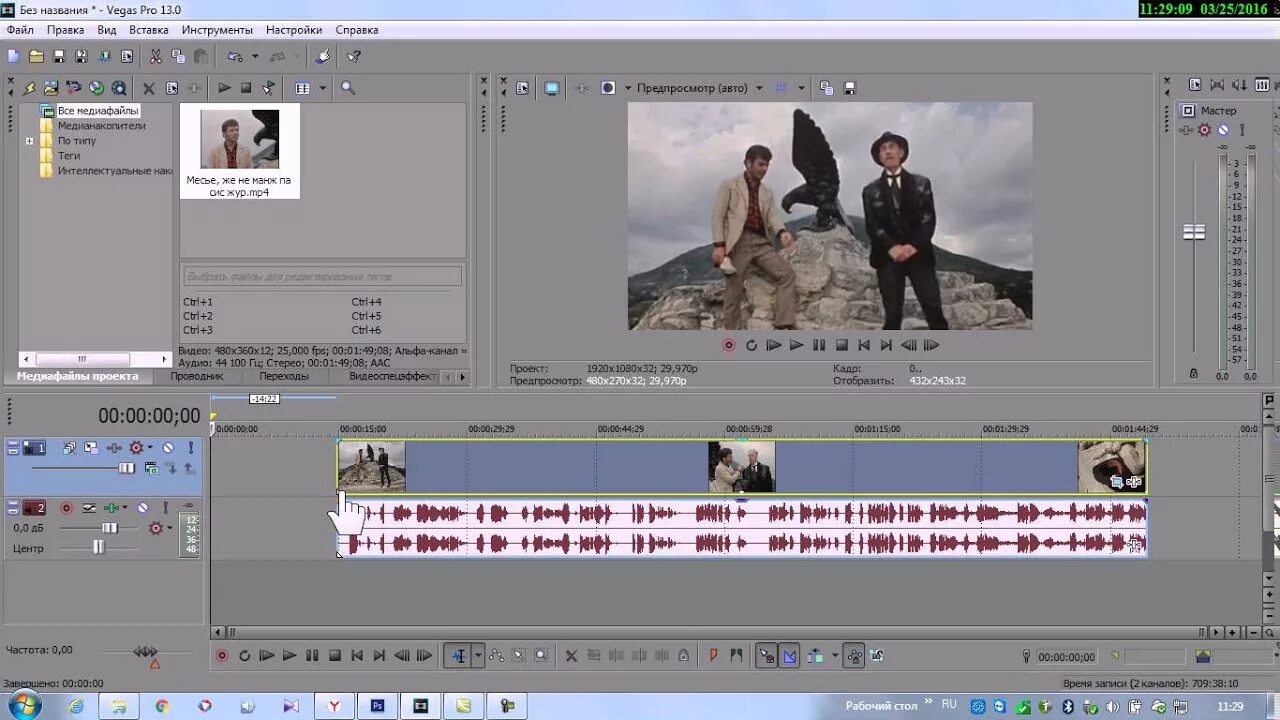This screenshot has height=720, width=1280.
Task: Toggle Solo on video track 1
Action: (x=190, y=448)
